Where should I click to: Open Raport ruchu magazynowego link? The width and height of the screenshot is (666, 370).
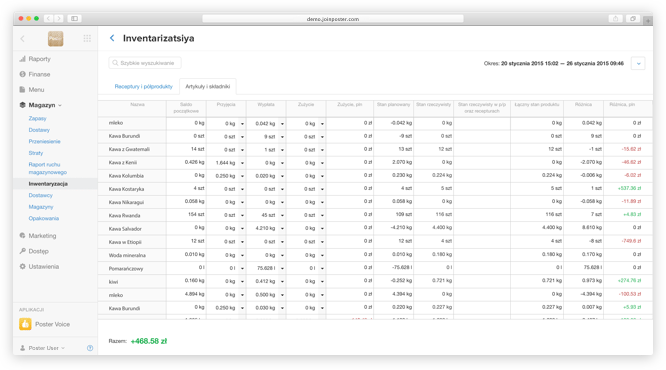click(x=48, y=168)
